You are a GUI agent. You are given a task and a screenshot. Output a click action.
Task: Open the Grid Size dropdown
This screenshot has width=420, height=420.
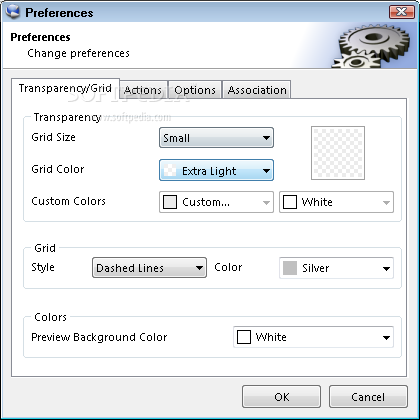(216, 137)
